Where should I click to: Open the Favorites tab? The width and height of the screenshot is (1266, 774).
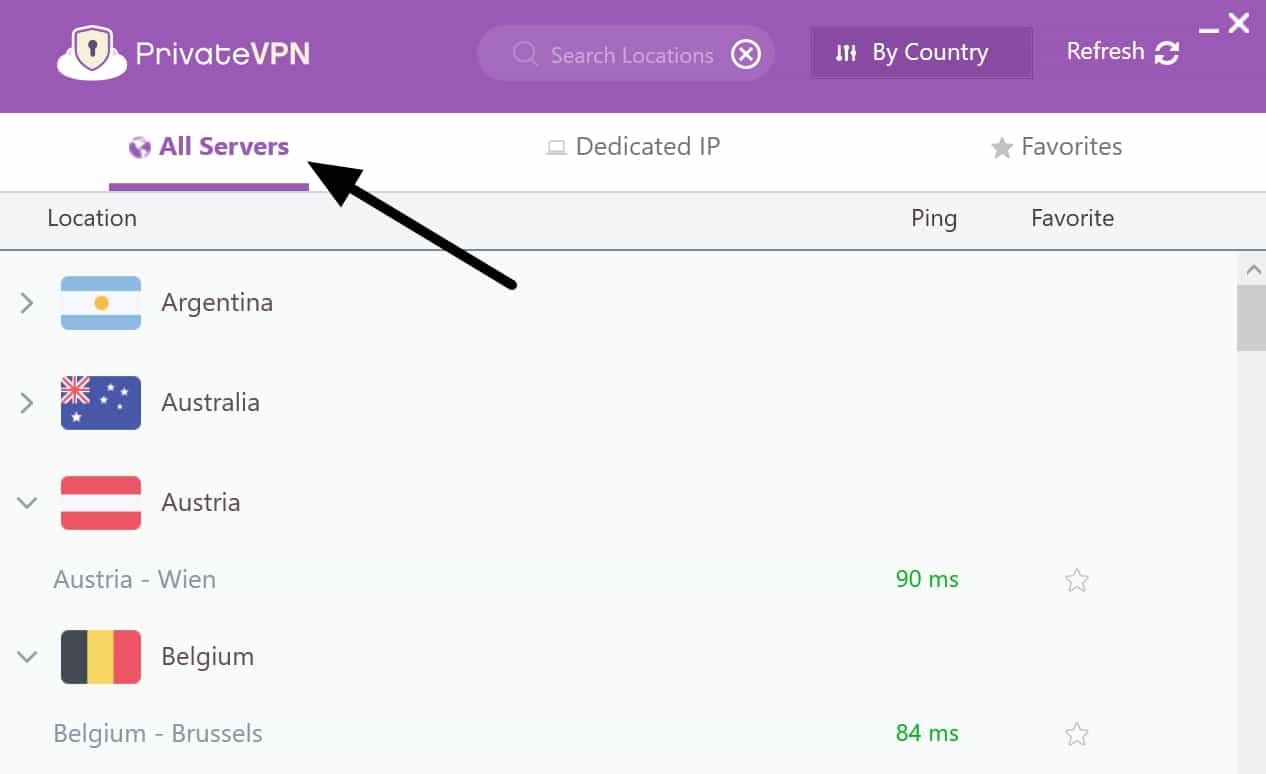point(1057,147)
